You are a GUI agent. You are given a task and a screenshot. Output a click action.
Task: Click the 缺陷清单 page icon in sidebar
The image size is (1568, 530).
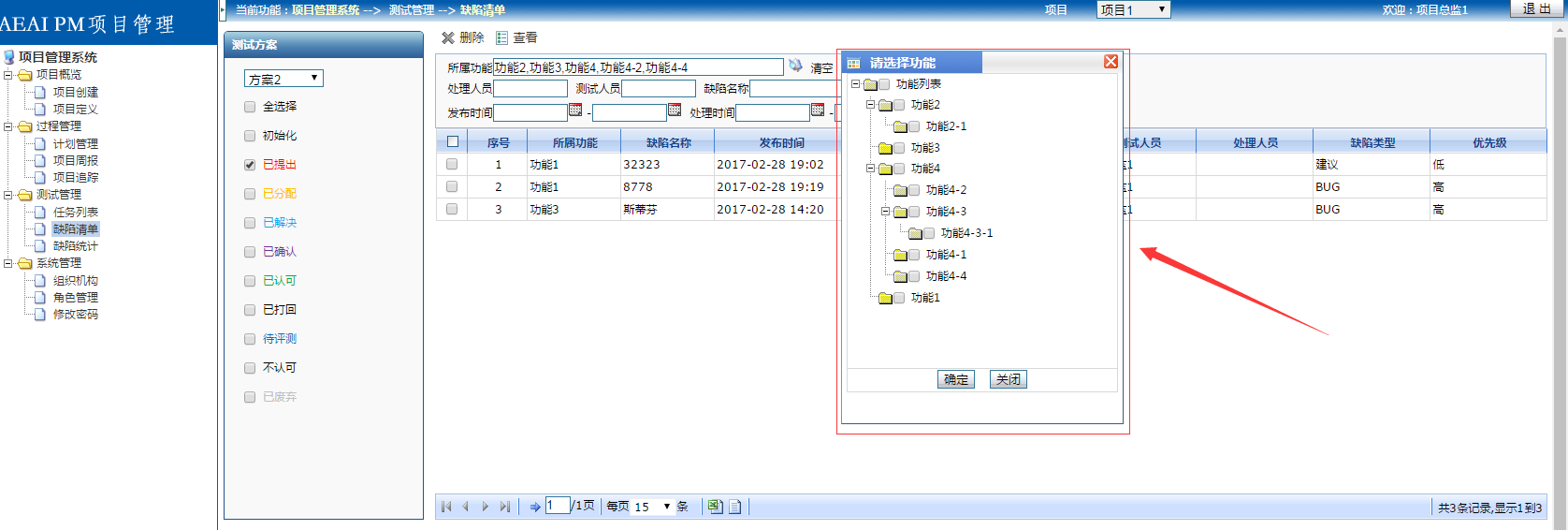pyautogui.click(x=40, y=228)
